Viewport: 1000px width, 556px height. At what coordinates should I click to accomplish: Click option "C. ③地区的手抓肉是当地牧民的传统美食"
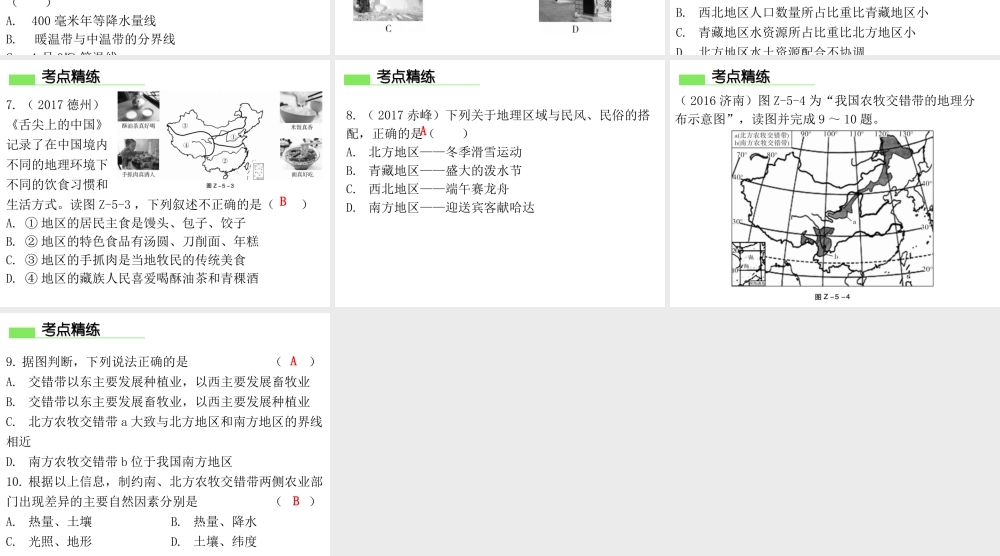tap(126, 260)
